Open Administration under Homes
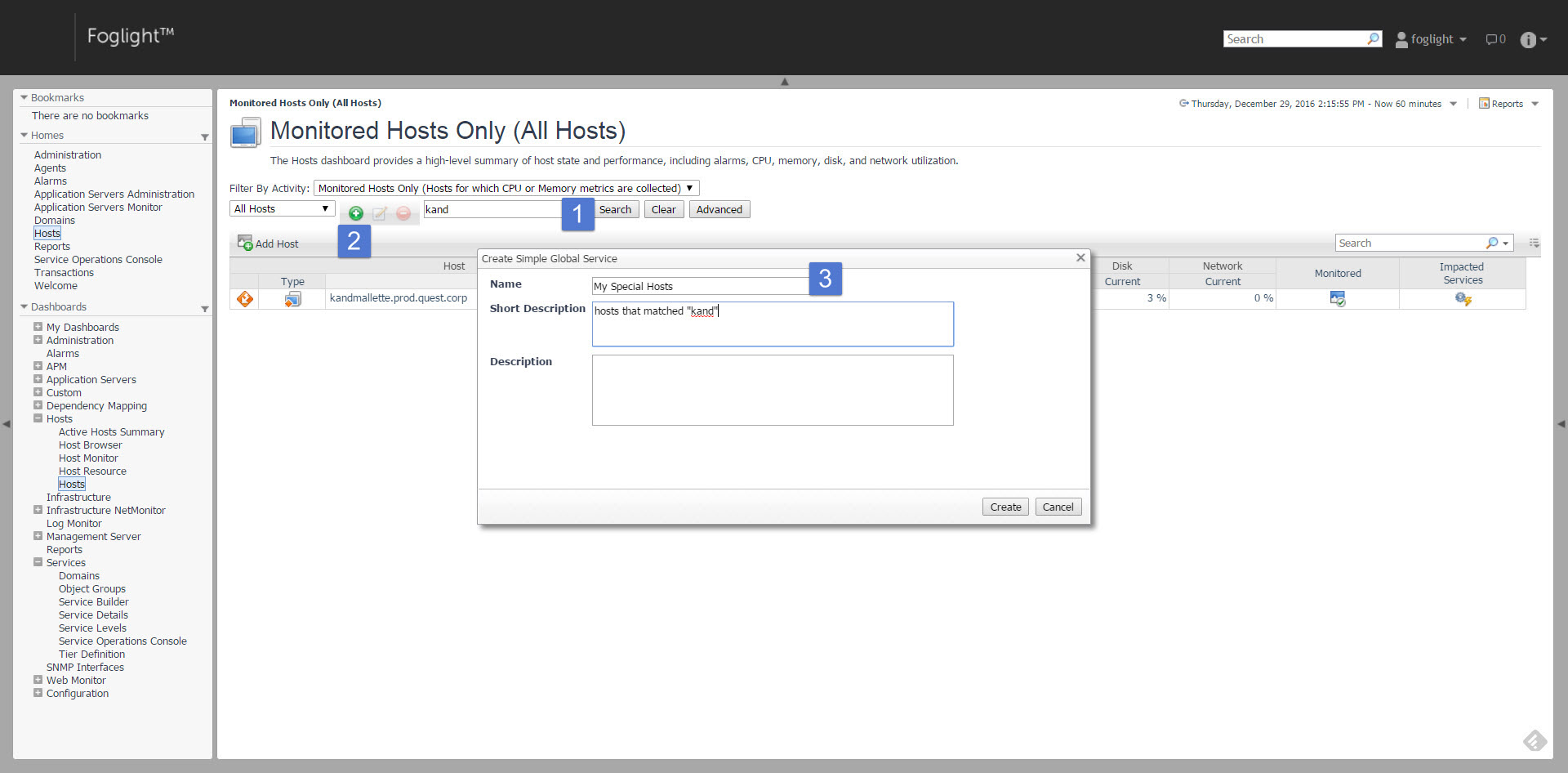The image size is (1568, 773). click(x=68, y=155)
